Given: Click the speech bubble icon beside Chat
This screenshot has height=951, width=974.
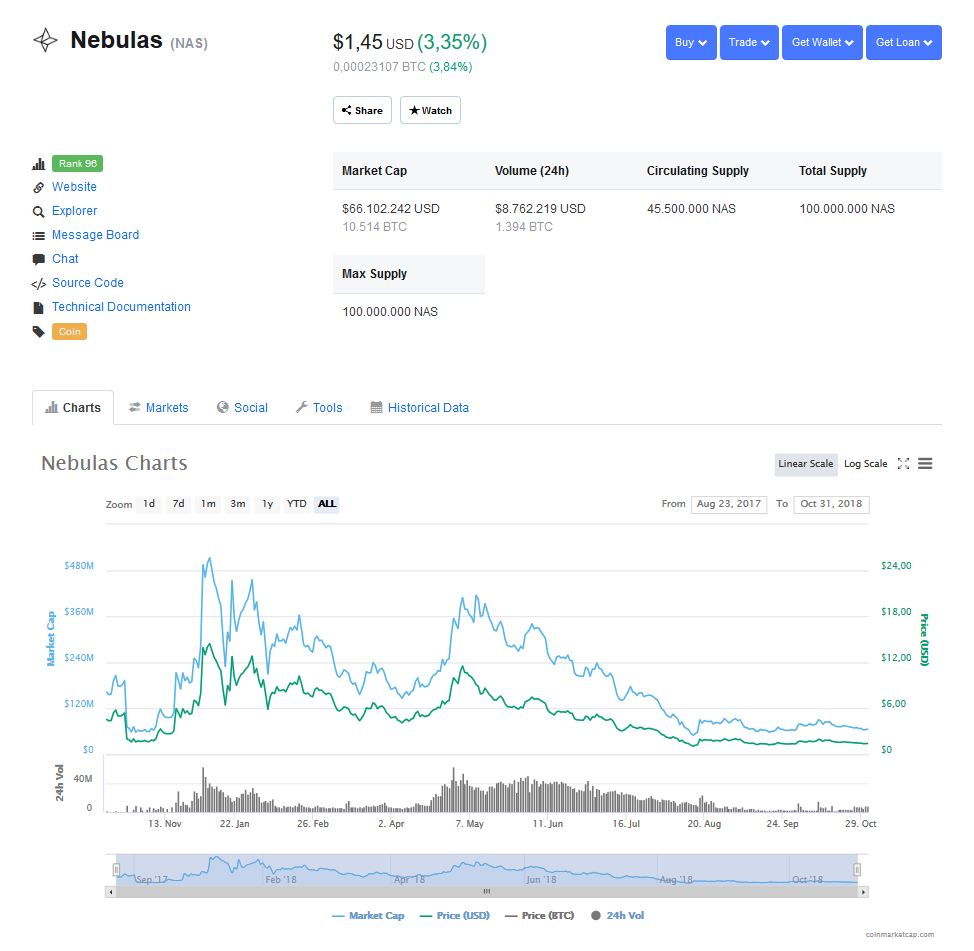Looking at the screenshot, I should 39,260.
